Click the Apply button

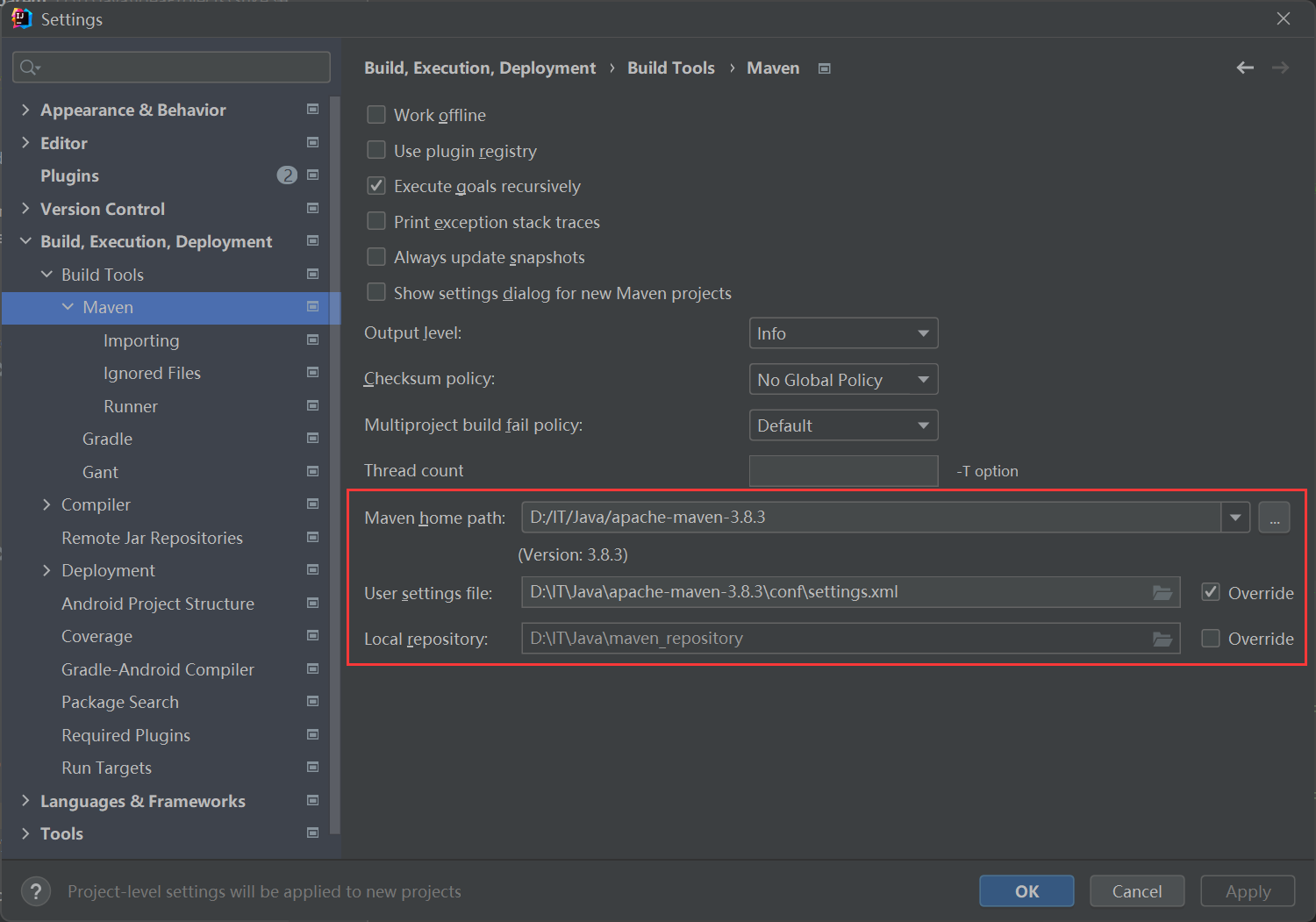[1248, 891]
